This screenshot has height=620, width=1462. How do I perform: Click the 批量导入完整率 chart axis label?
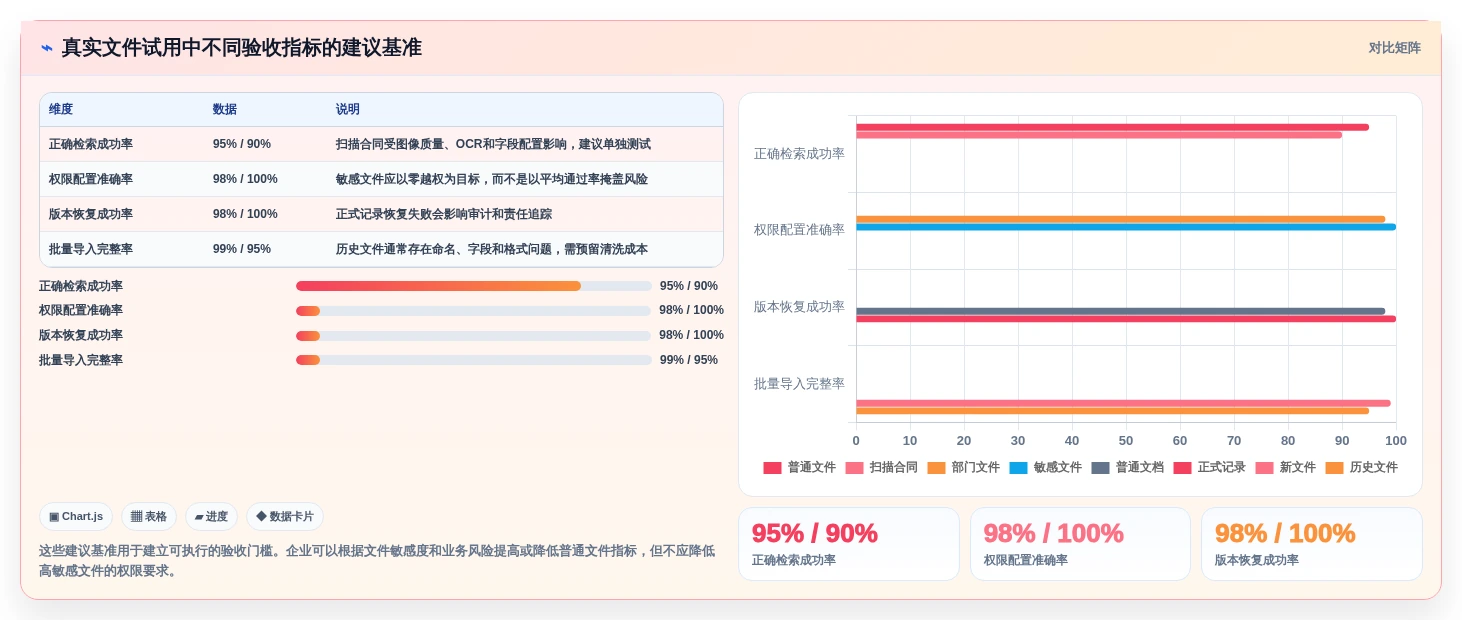point(799,383)
